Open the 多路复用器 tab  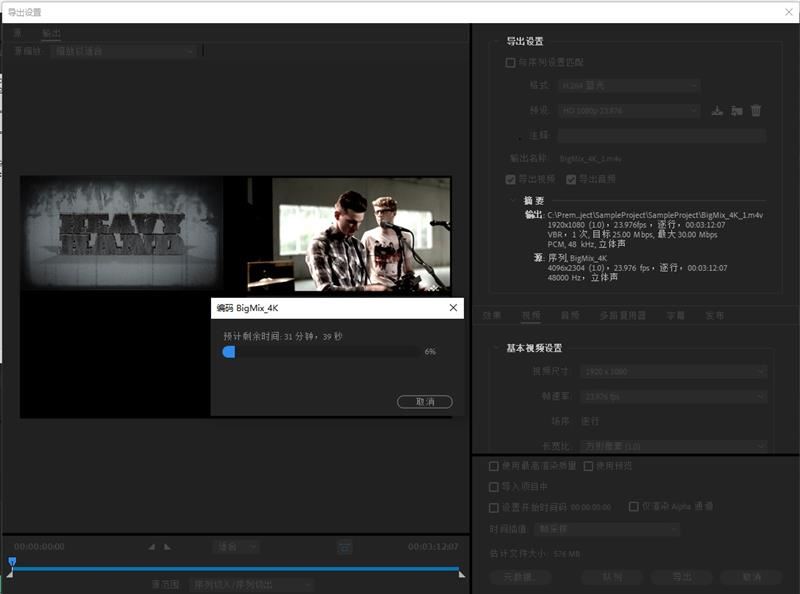(x=623, y=316)
